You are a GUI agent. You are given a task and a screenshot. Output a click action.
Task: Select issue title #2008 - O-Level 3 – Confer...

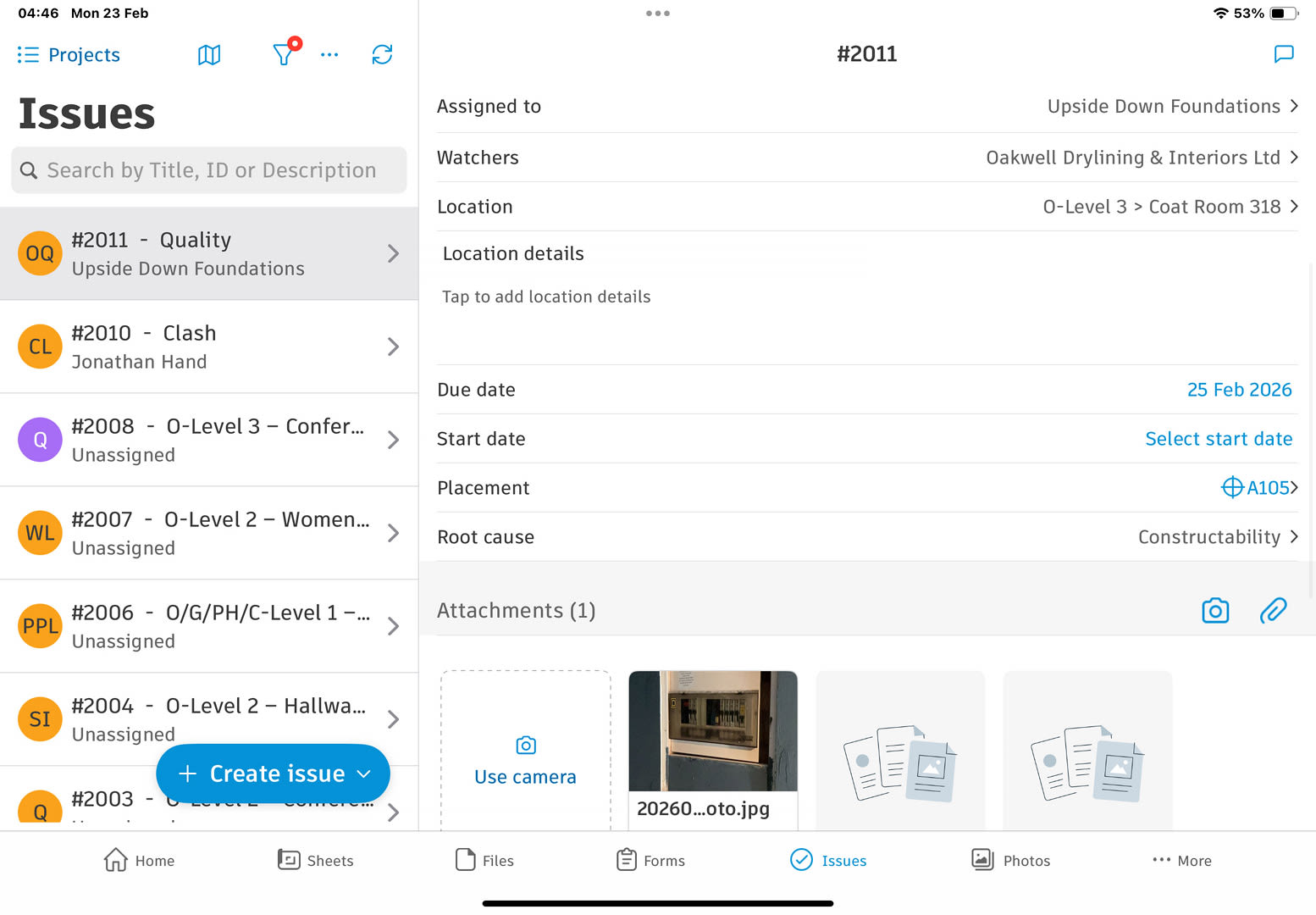(218, 426)
